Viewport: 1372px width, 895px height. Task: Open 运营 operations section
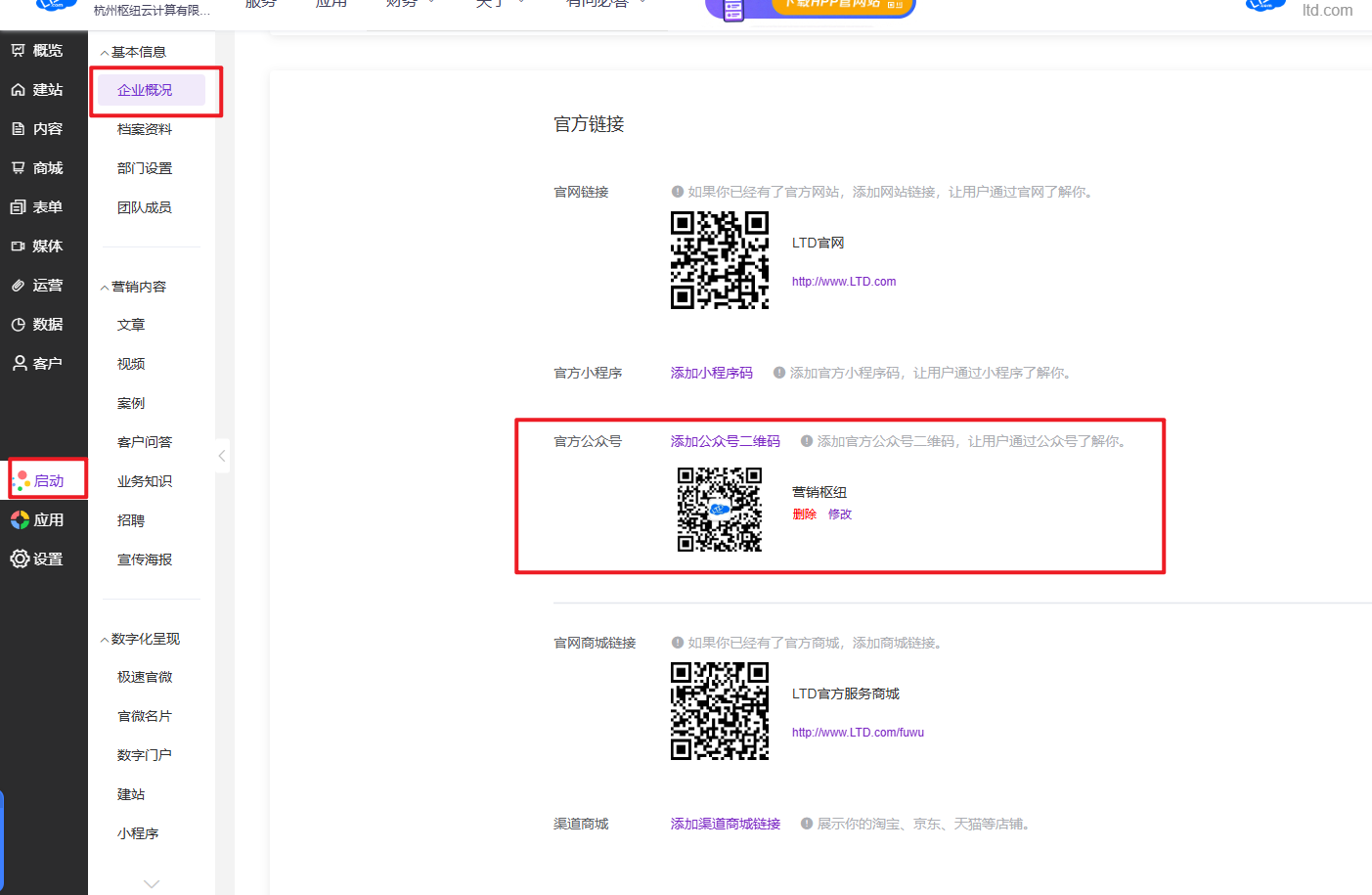pos(37,285)
